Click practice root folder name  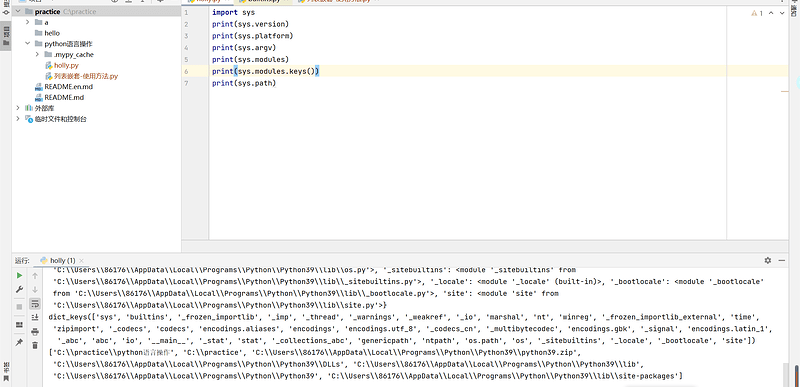click(x=47, y=12)
